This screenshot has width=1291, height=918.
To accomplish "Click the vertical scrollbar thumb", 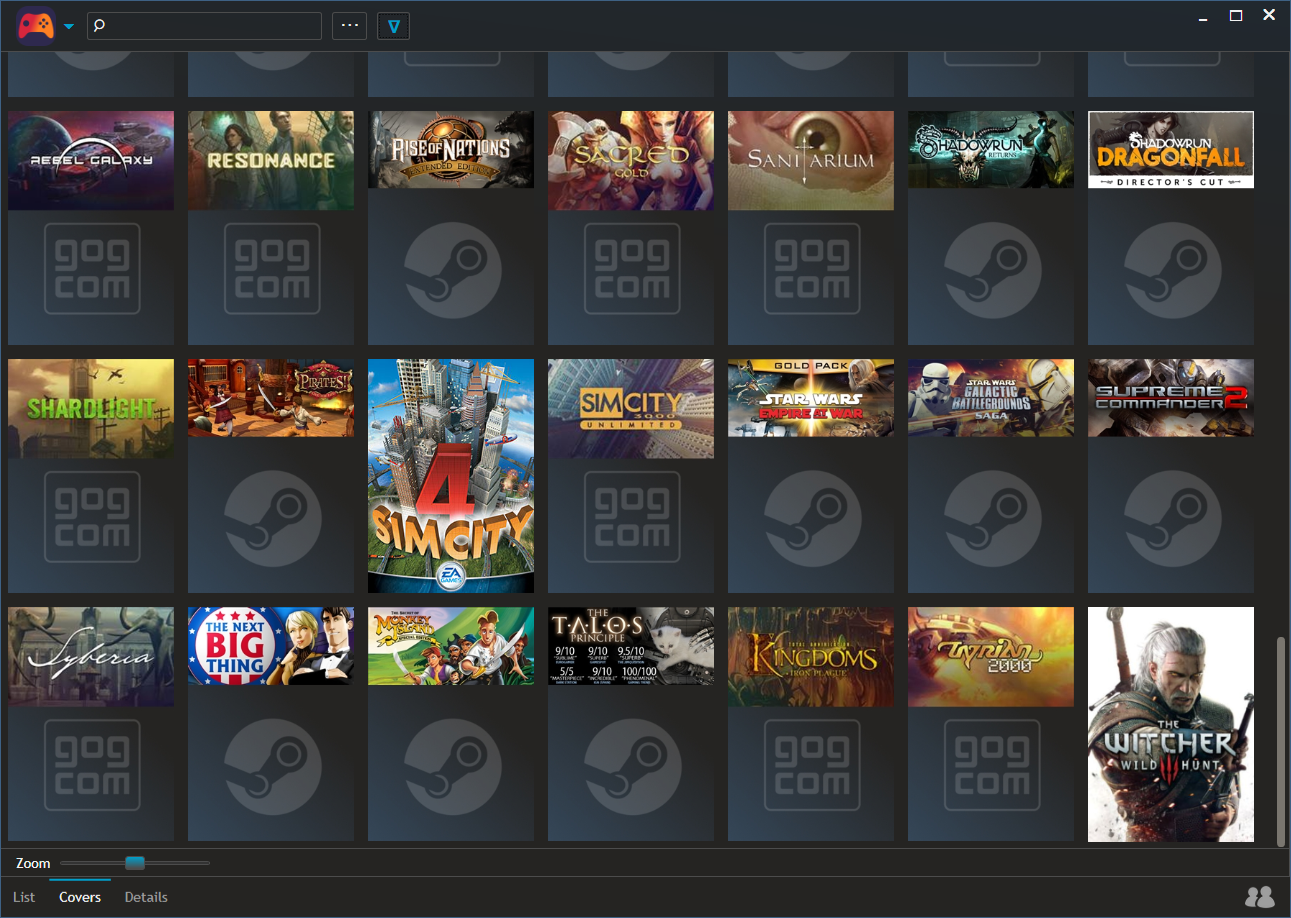I will [1282, 740].
